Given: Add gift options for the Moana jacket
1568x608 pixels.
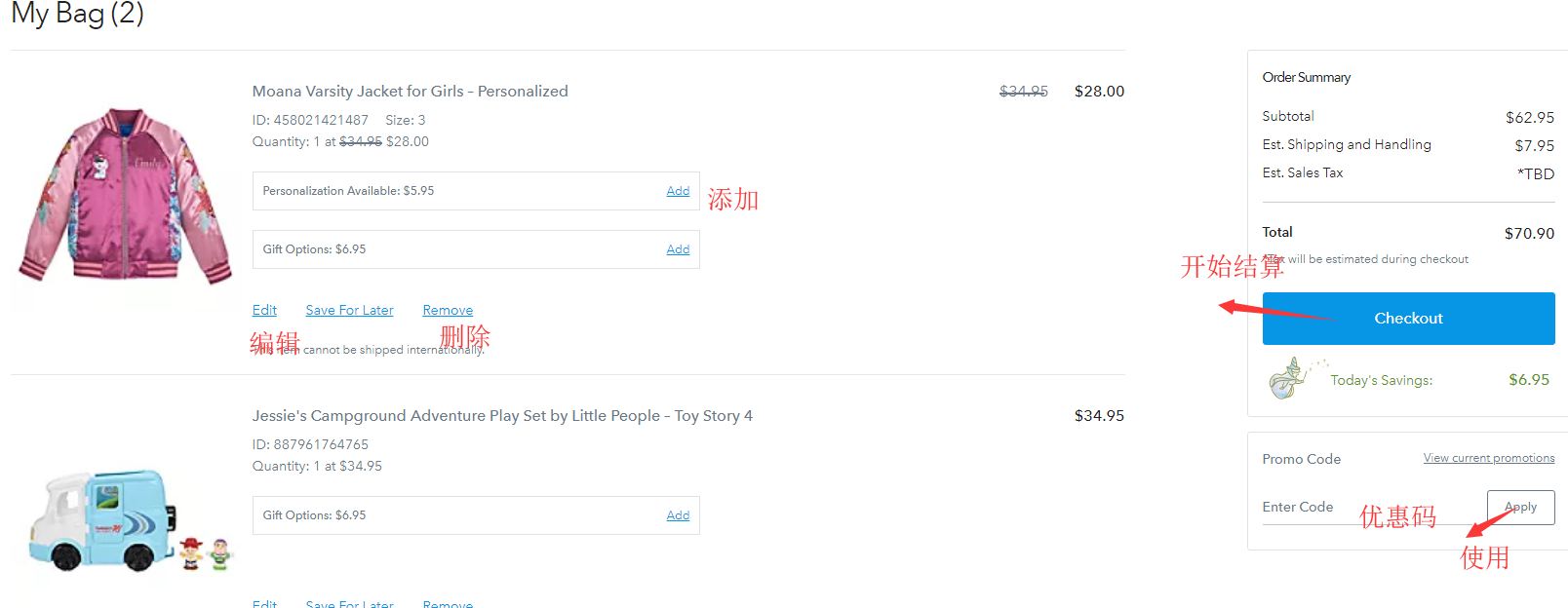Looking at the screenshot, I should (678, 249).
